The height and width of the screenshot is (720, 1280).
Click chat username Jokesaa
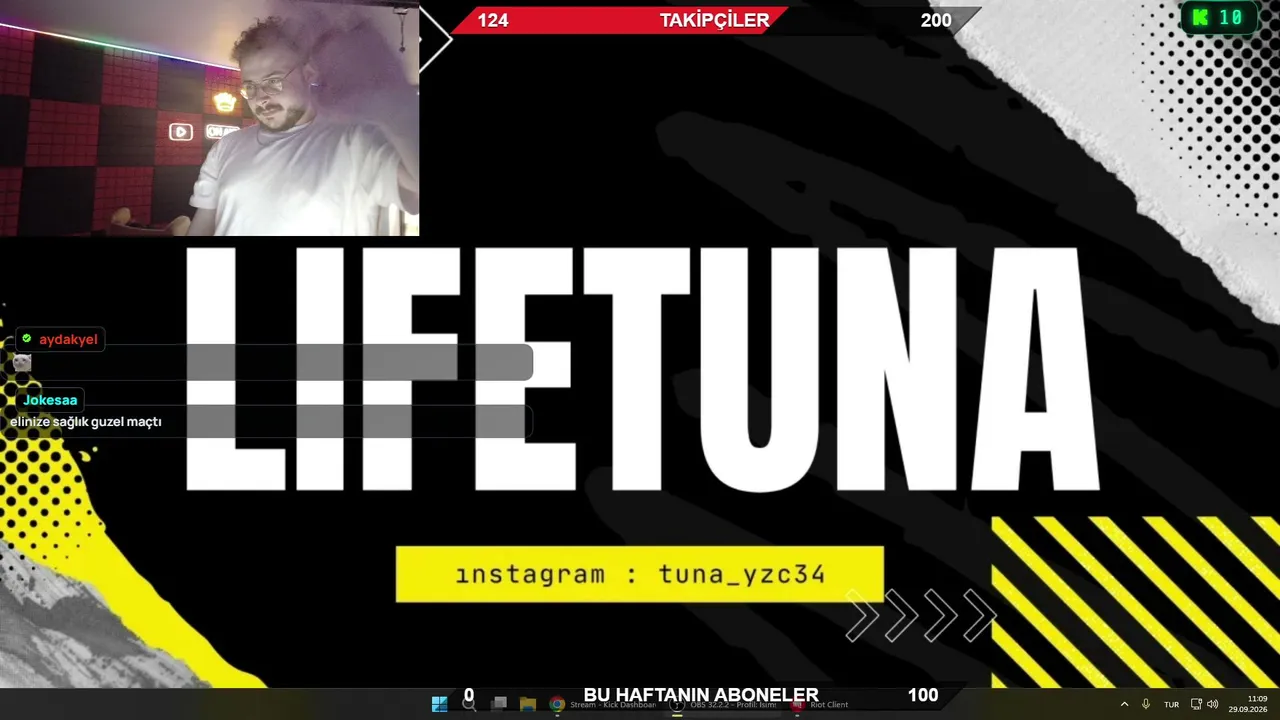[x=50, y=400]
